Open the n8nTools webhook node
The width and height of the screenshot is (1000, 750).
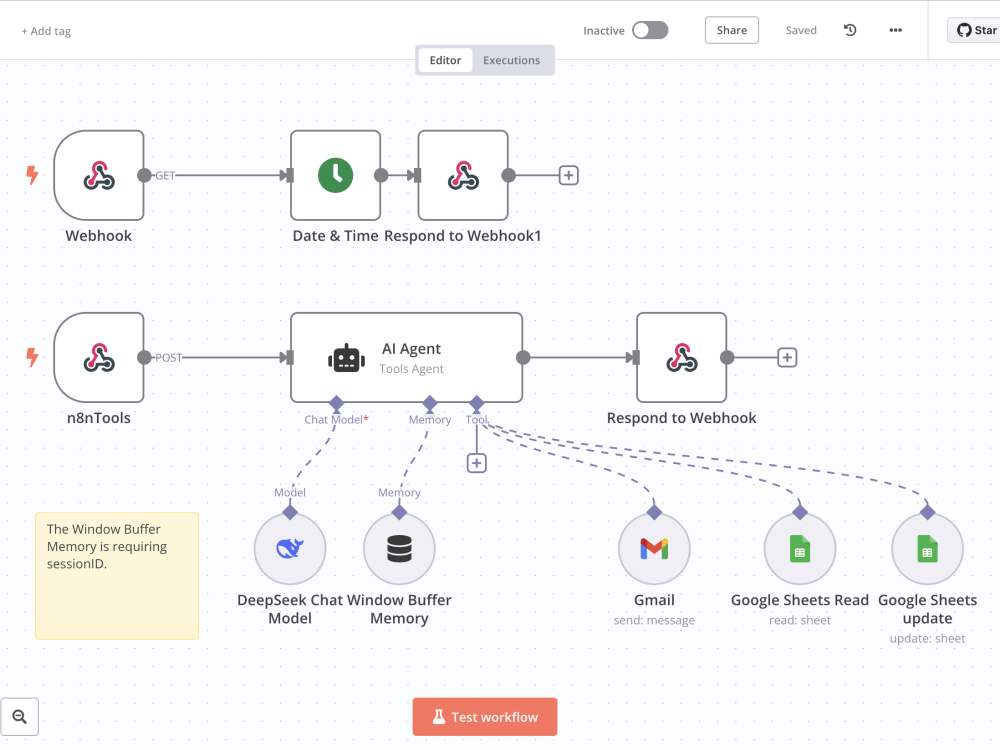tap(99, 357)
